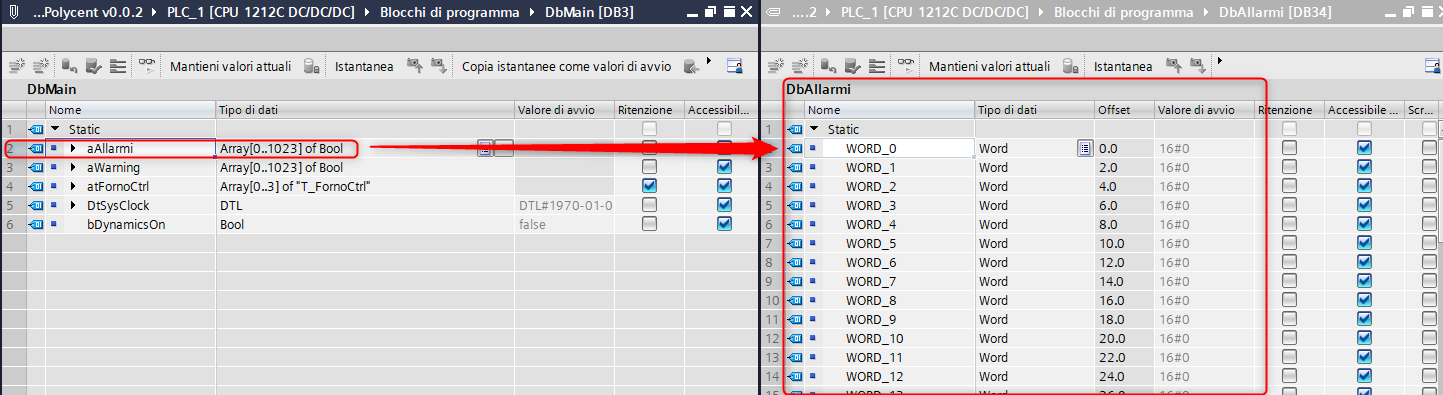Viewport: 1443px width, 395px height.
Task: Expand the DtSysClock DTL structure
Action: [x=73, y=205]
